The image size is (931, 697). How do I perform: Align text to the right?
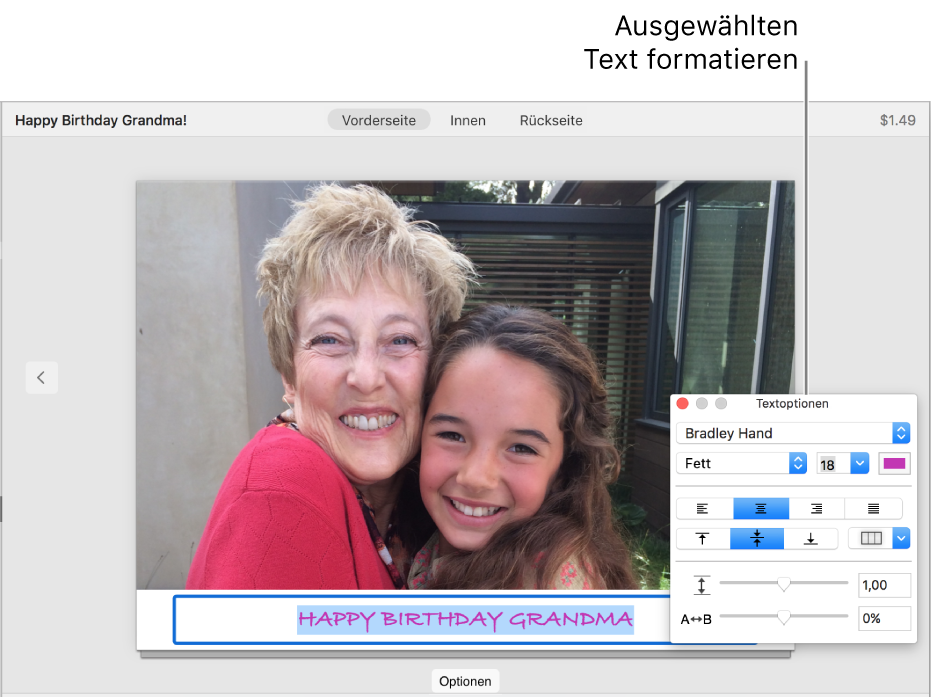pyautogui.click(x=817, y=509)
